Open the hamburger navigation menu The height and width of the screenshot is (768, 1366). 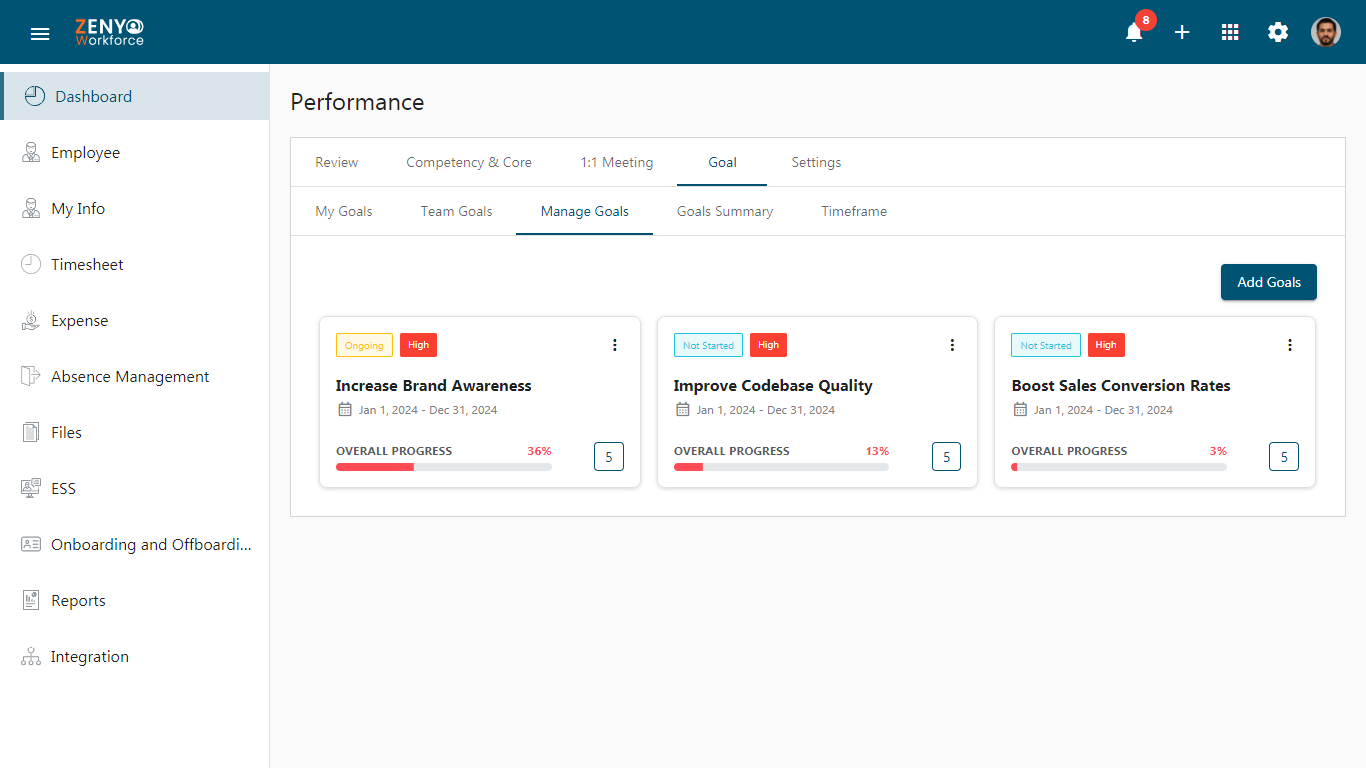pos(40,34)
